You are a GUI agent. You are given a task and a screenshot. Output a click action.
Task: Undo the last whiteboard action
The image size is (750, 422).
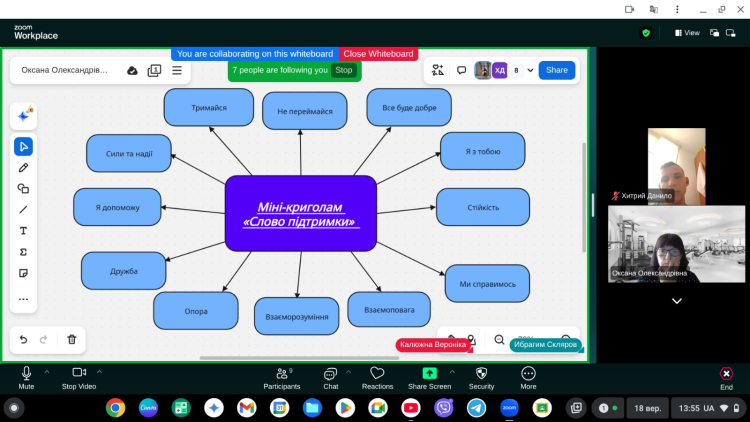(24, 340)
